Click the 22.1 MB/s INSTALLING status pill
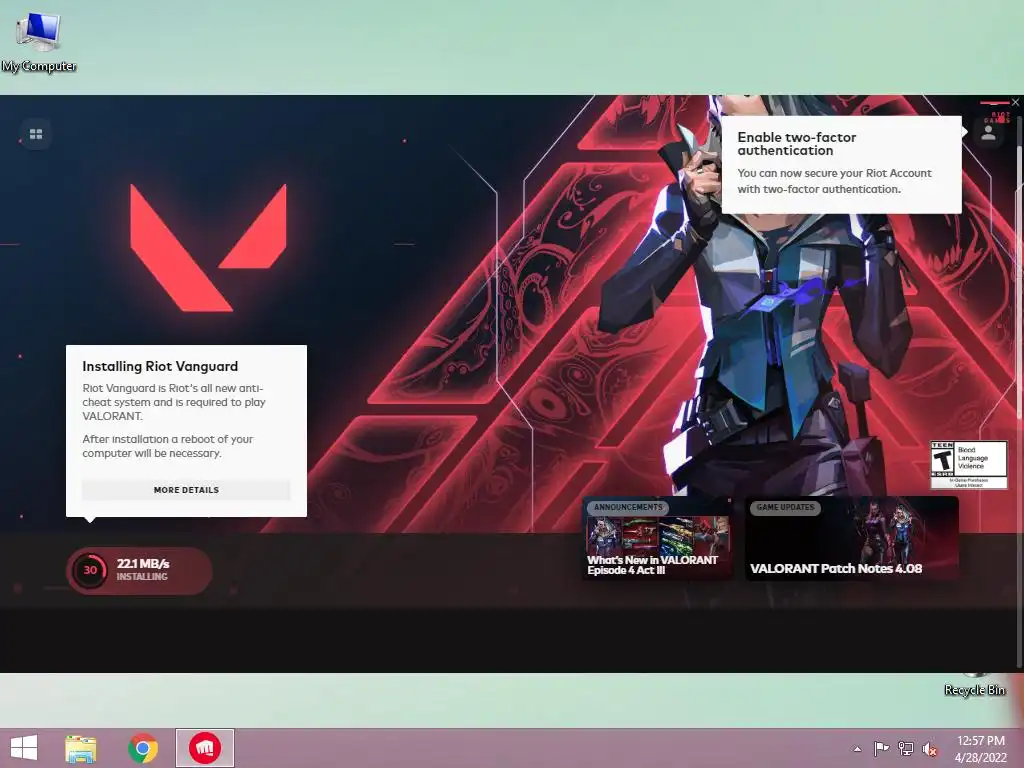 click(140, 570)
